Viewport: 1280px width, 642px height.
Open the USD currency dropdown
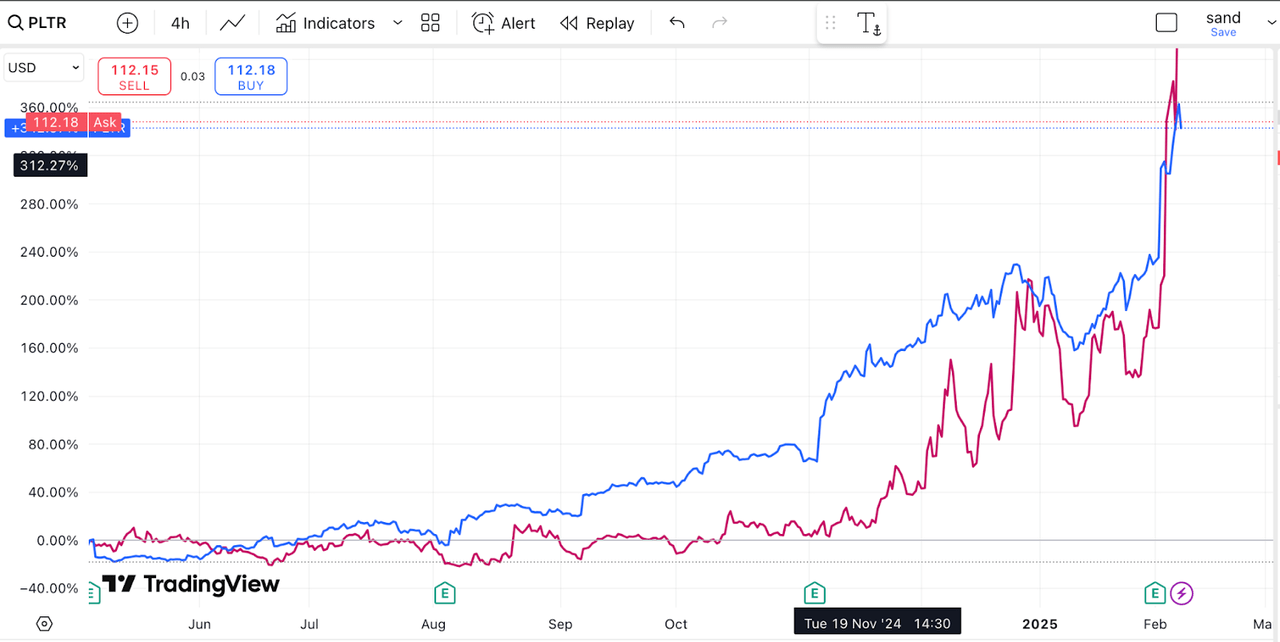(43, 67)
